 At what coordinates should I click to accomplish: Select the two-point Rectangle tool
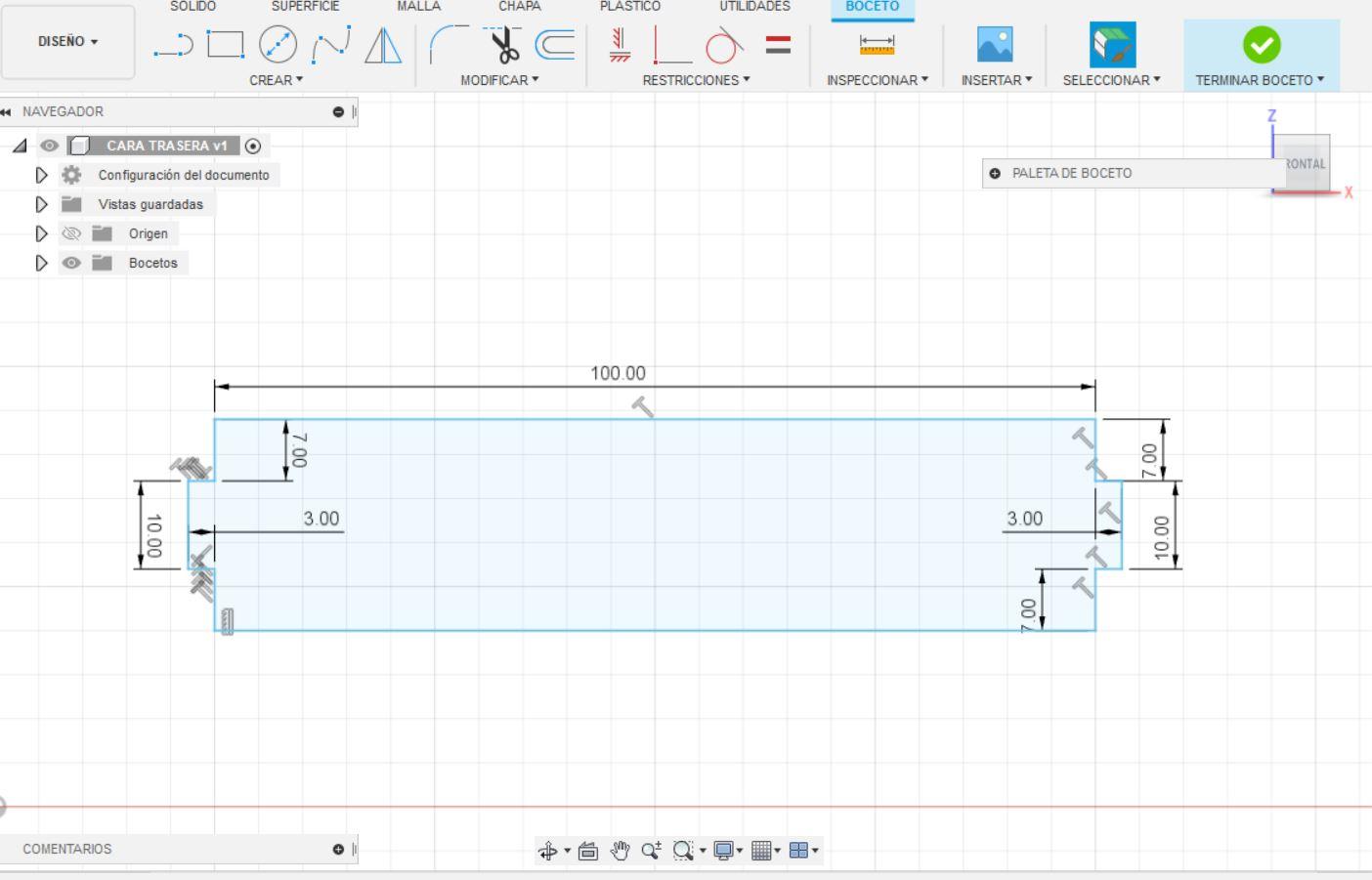(226, 45)
